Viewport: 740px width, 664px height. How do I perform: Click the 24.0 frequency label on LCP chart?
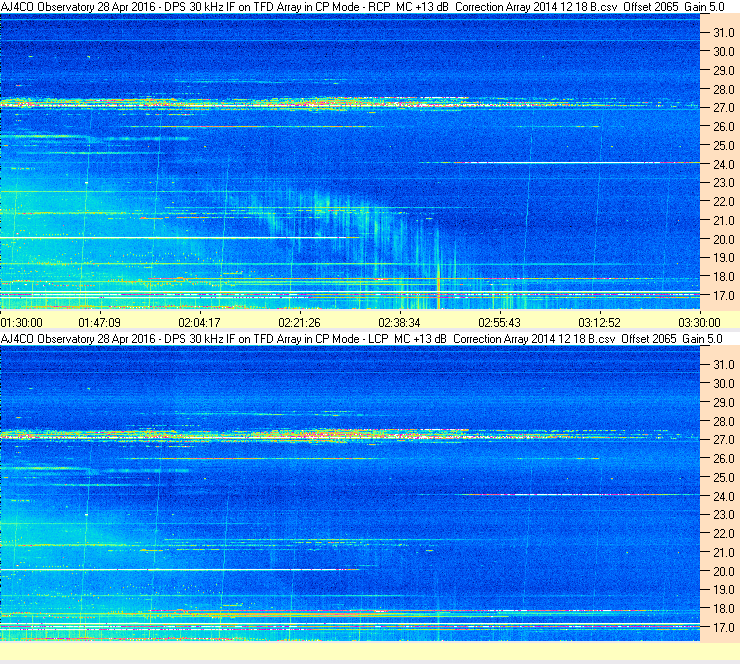pos(723,496)
